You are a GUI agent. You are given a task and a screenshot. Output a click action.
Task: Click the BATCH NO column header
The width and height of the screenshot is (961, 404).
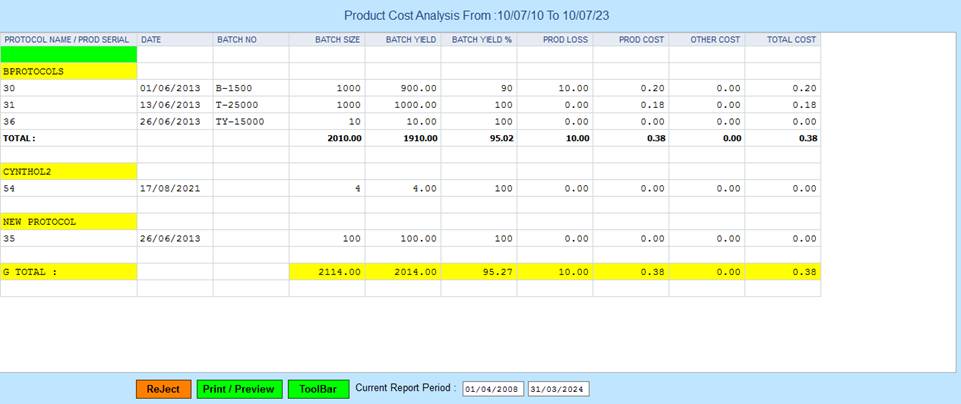(237, 39)
